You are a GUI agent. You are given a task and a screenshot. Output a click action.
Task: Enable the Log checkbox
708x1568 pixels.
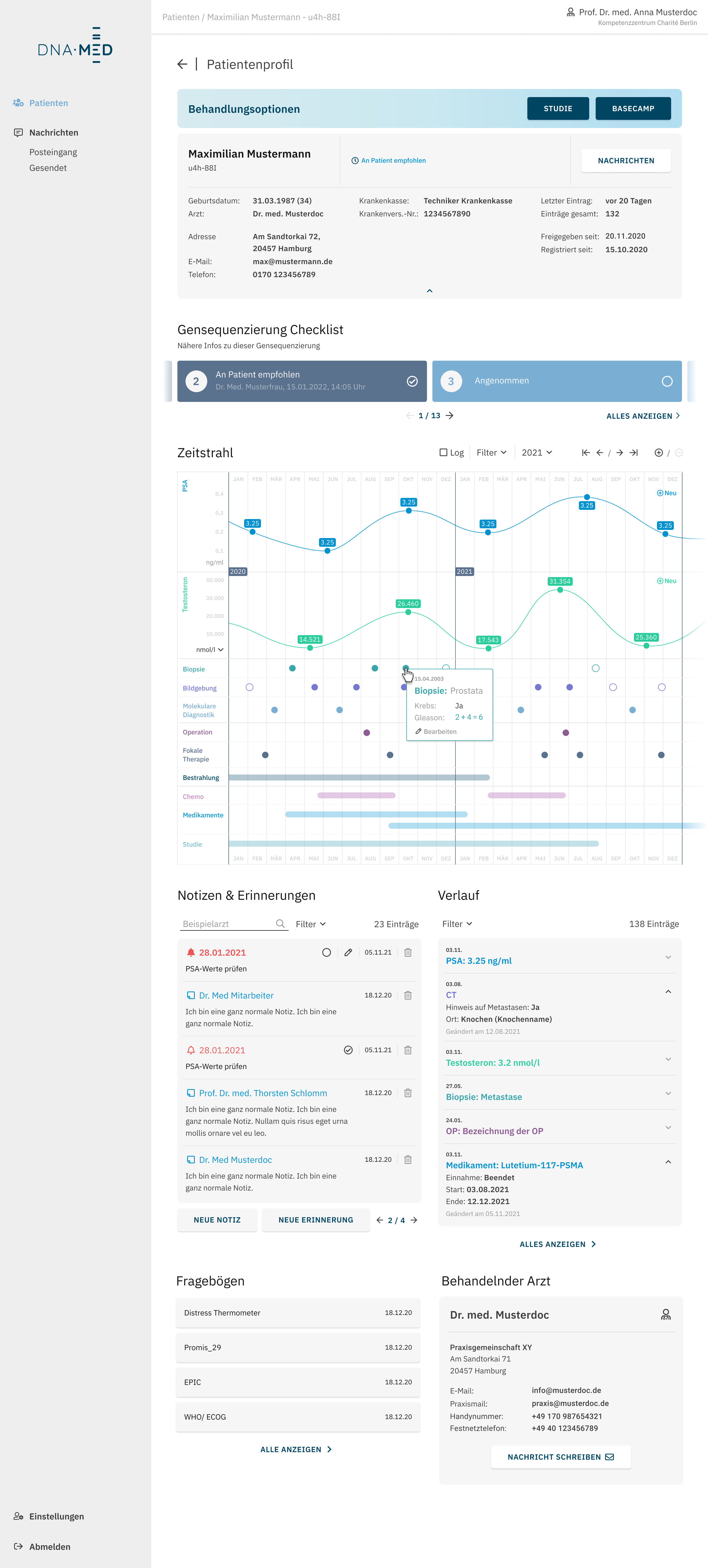[x=443, y=453]
